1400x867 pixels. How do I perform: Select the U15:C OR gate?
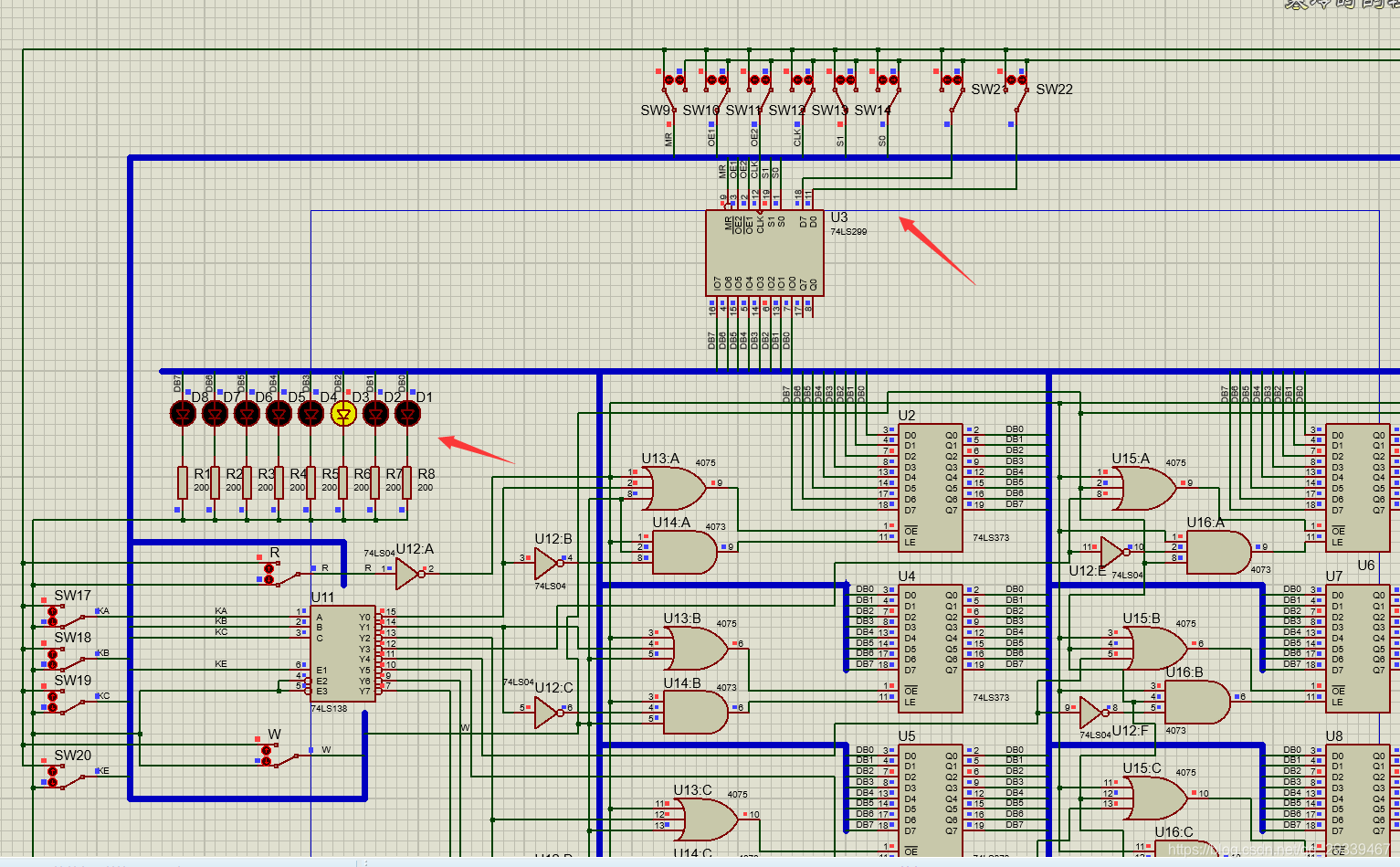click(x=1156, y=798)
